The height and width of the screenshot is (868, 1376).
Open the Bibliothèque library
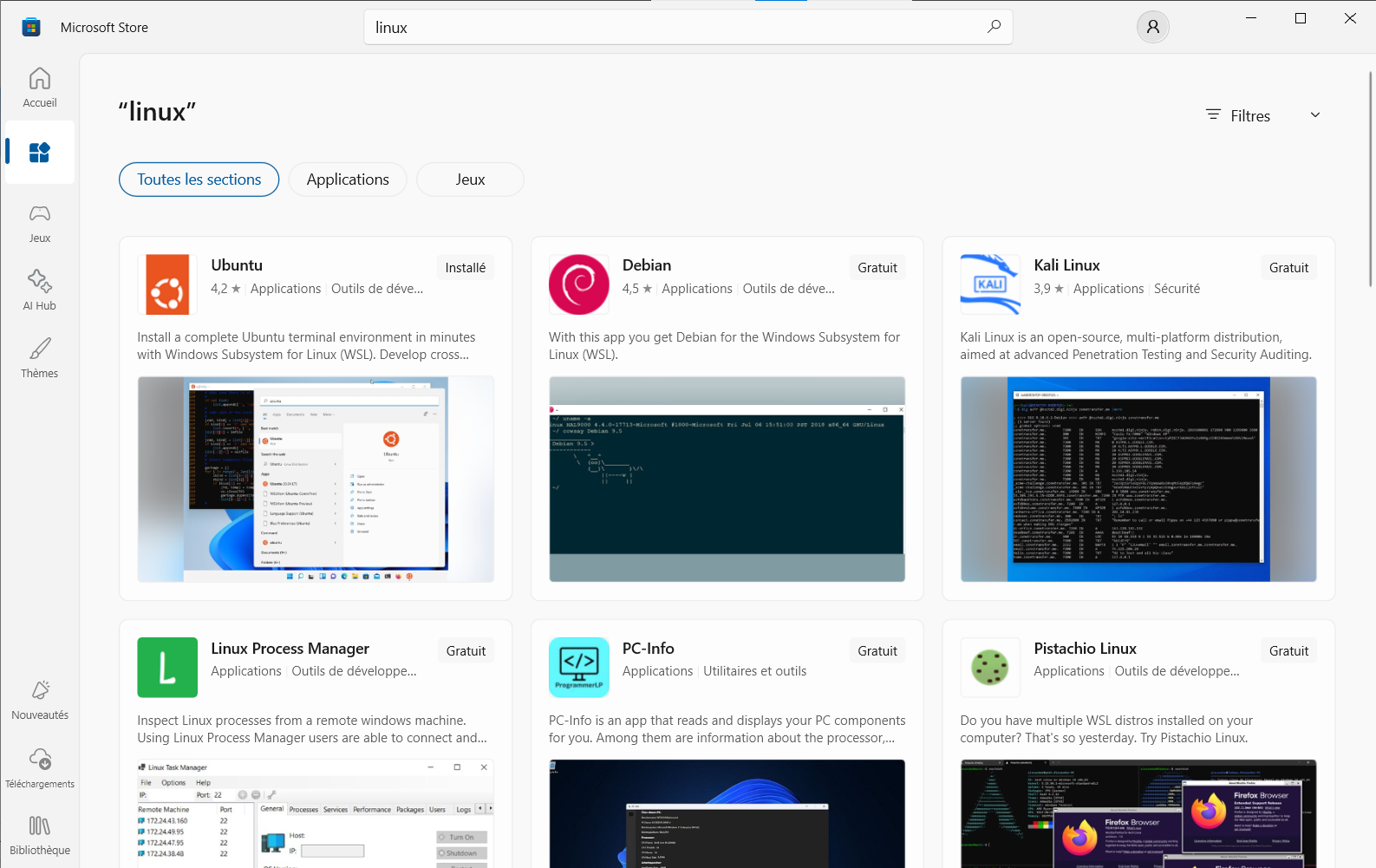click(40, 836)
